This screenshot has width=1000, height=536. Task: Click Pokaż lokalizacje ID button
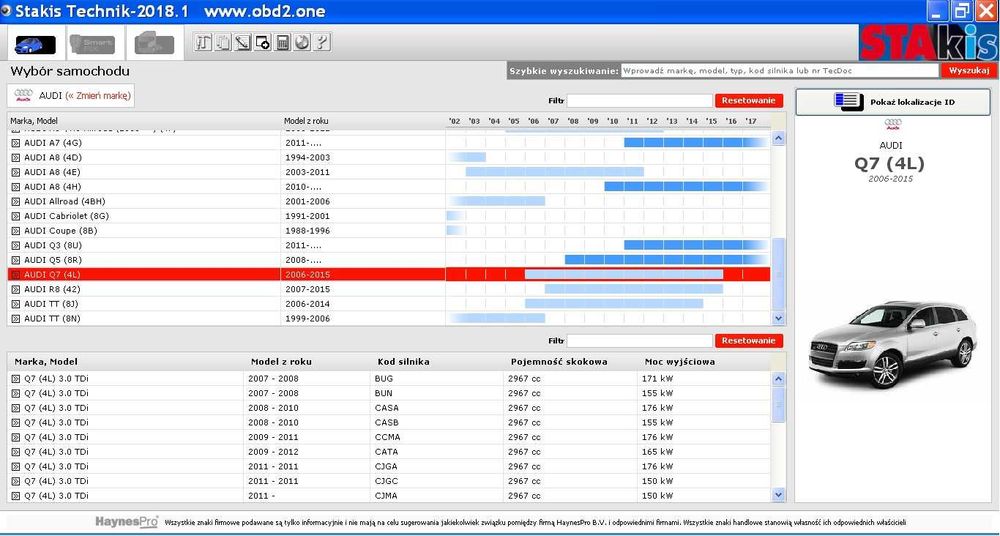coord(893,102)
